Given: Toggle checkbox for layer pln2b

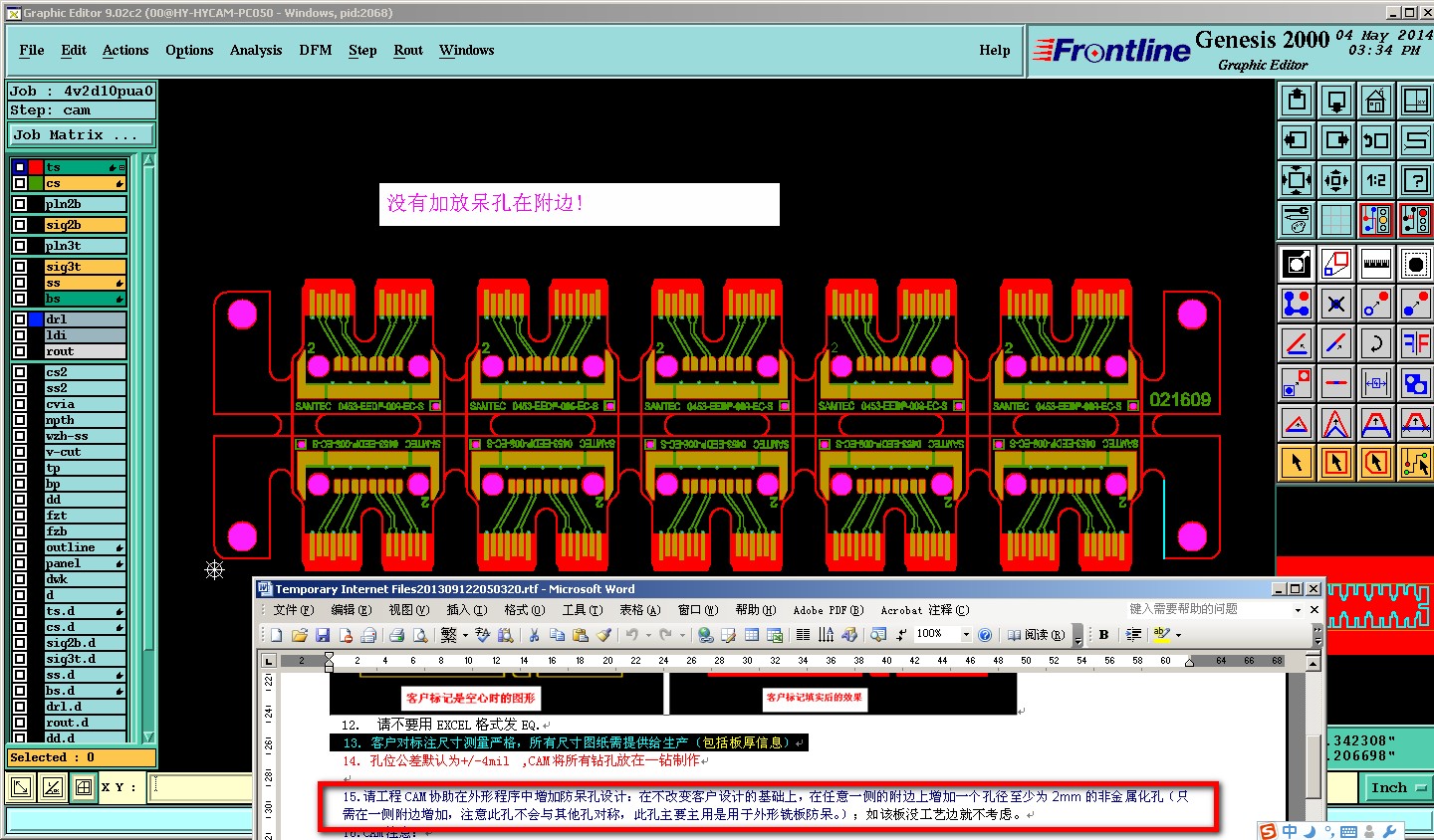Looking at the screenshot, I should pyautogui.click(x=20, y=204).
